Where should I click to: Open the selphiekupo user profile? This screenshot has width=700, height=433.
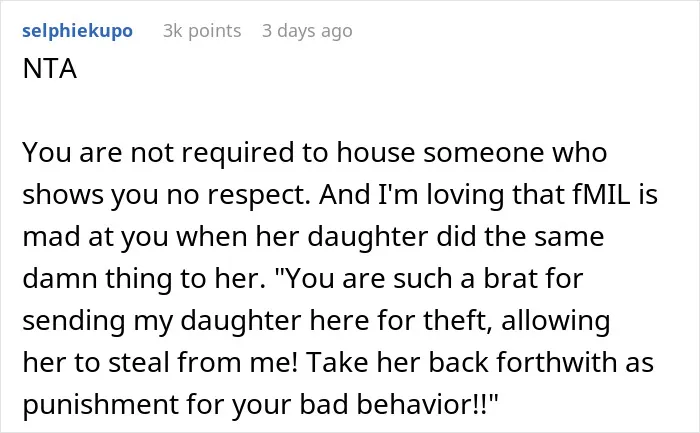(77, 31)
